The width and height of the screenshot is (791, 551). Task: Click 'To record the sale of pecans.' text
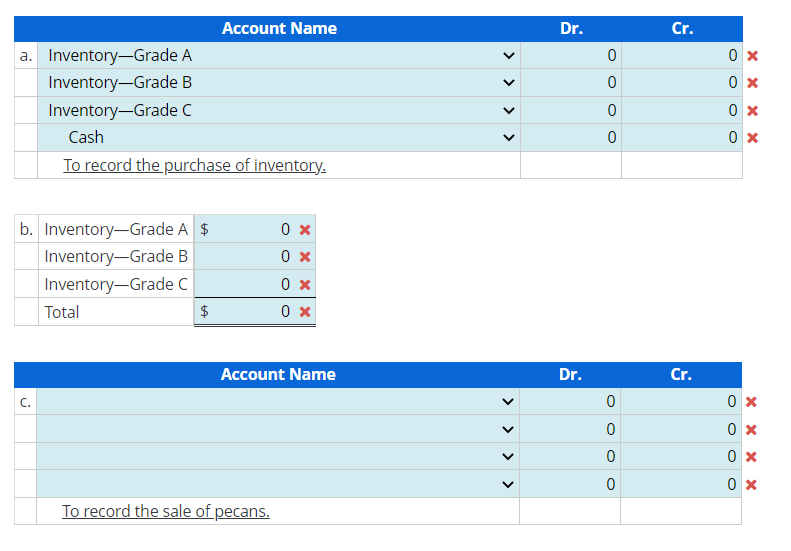[166, 511]
